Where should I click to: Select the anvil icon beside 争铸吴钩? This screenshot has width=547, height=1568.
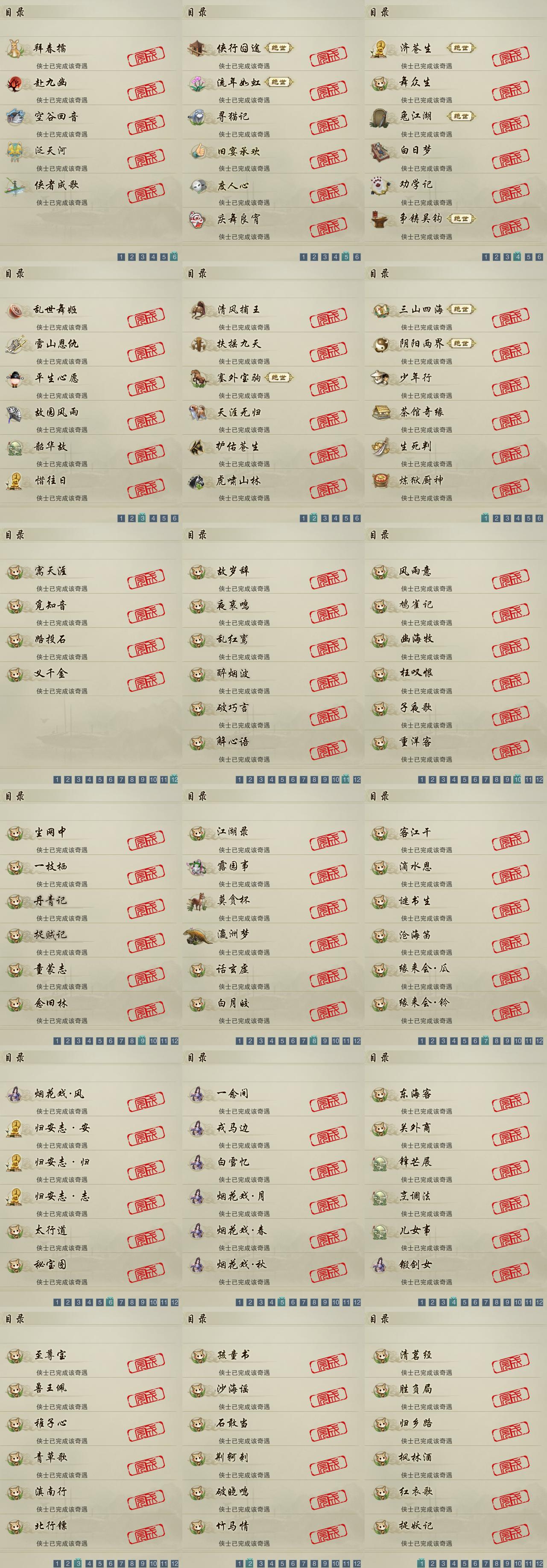coord(380,219)
